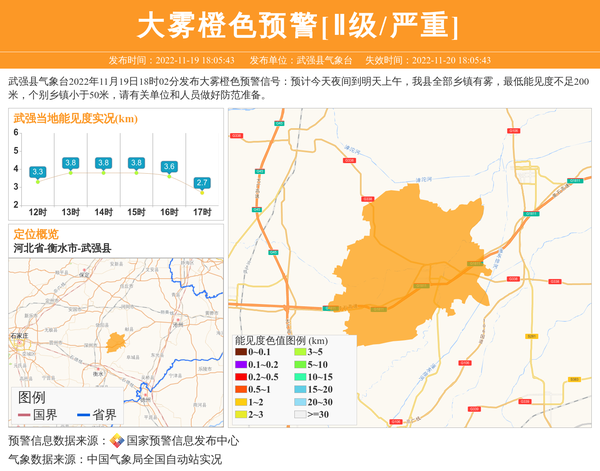Click the 失效时间：2022-11-20 18:05:43 text
This screenshot has width=600, height=471.
428,60
